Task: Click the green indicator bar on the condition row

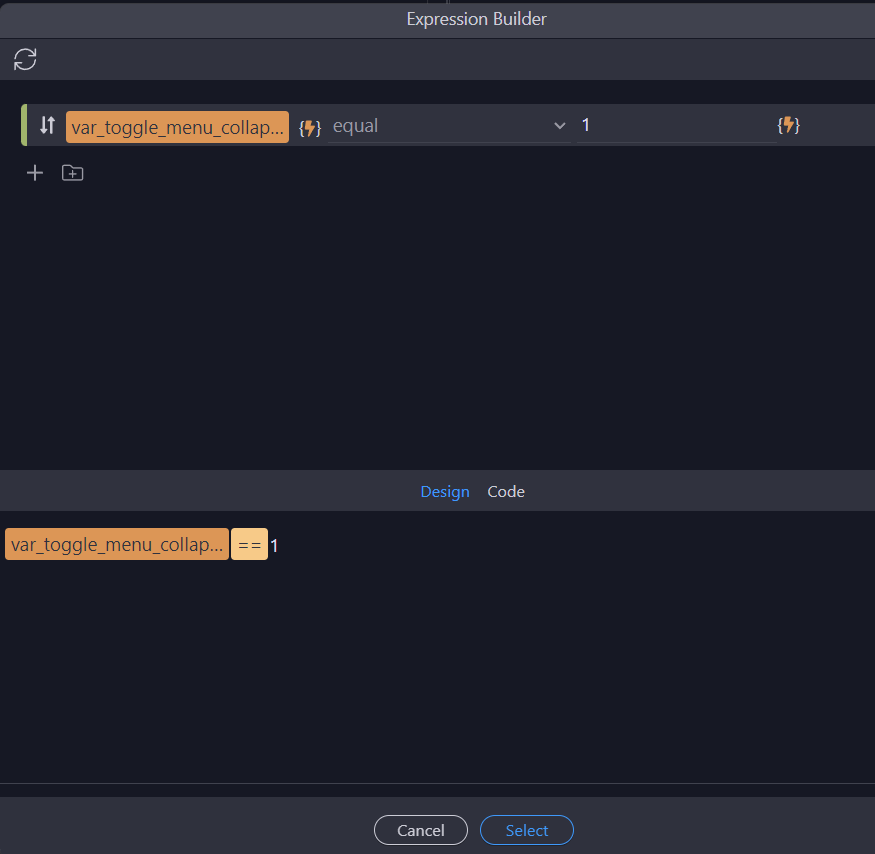Action: point(24,125)
